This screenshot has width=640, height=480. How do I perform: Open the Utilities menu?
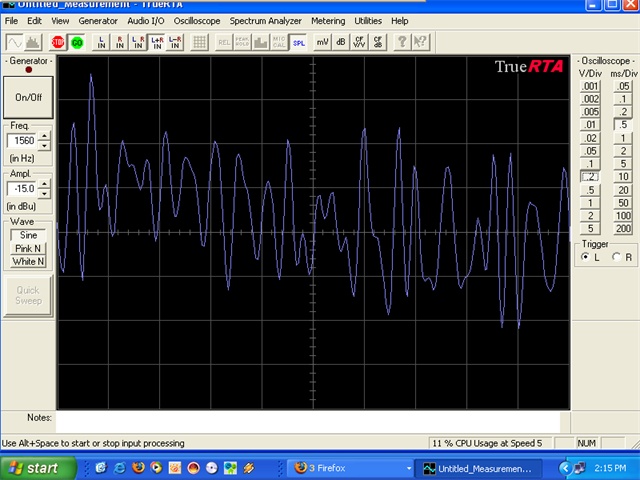point(368,21)
